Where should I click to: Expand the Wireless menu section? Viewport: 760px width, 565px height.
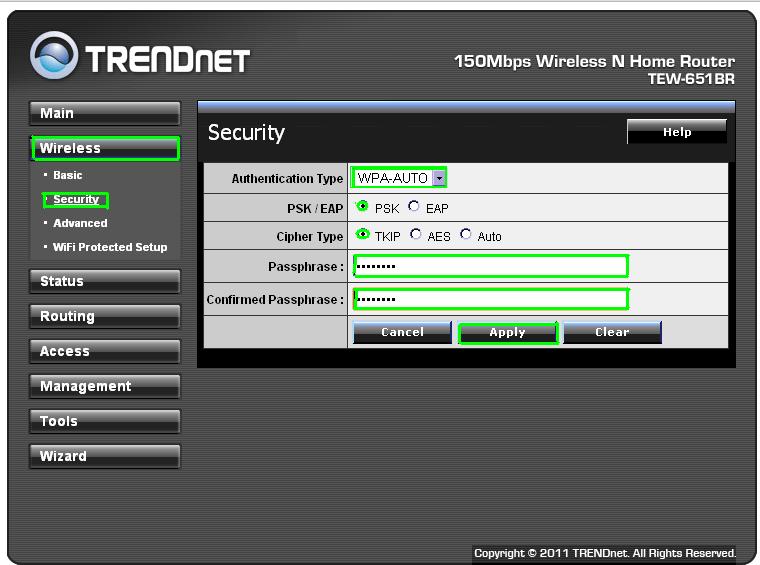tap(105, 148)
